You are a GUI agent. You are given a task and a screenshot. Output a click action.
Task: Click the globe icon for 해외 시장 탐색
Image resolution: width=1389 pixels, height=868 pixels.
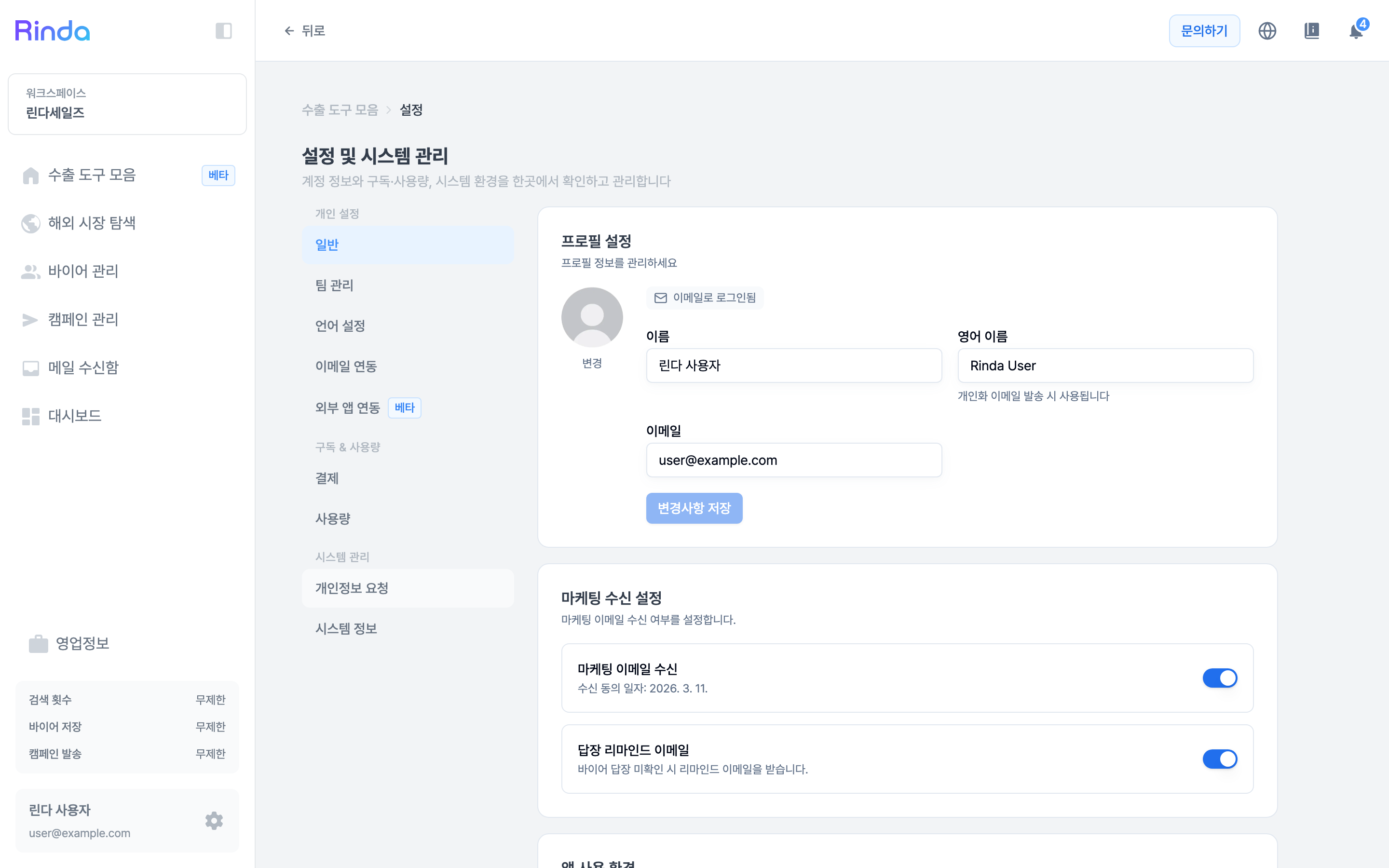click(30, 223)
